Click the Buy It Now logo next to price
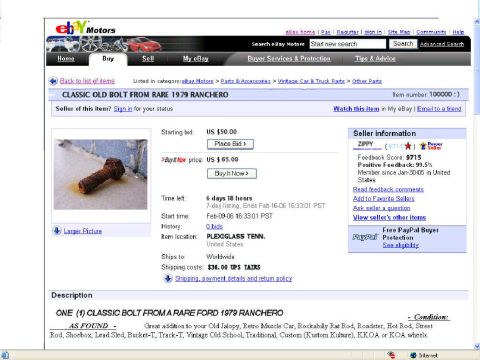Image resolution: width=480 pixels, height=360 pixels. click(174, 160)
